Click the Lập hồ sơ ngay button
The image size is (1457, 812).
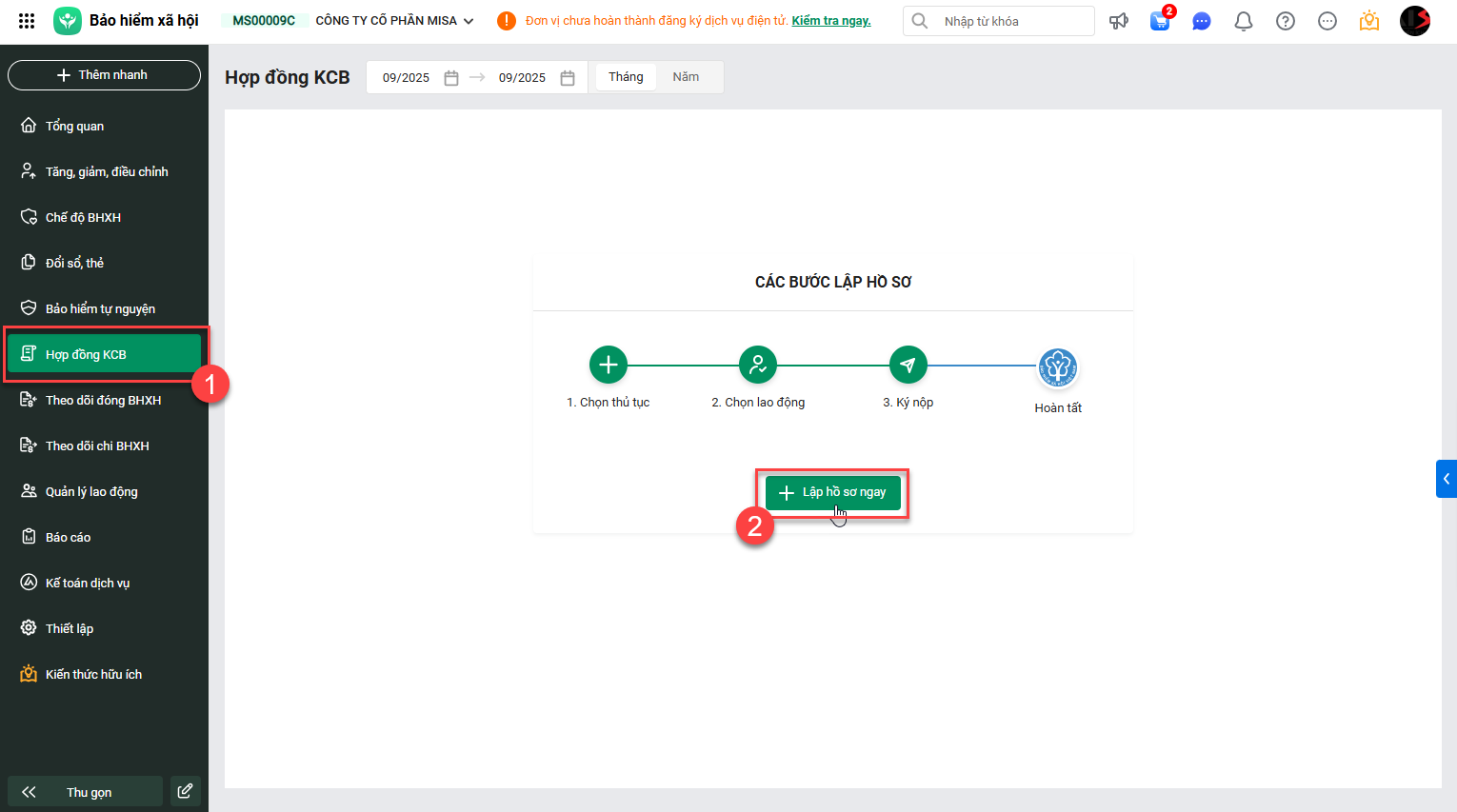[x=833, y=492]
